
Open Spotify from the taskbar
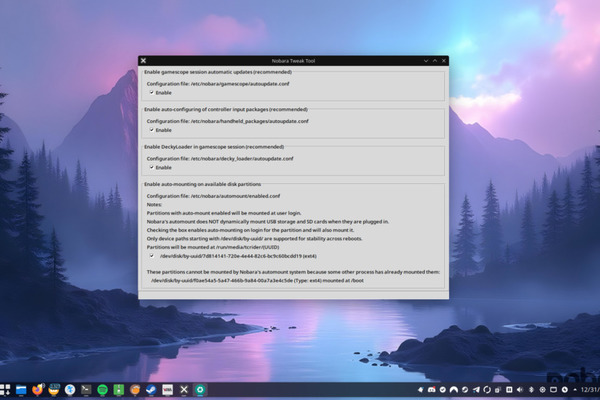tap(103, 389)
